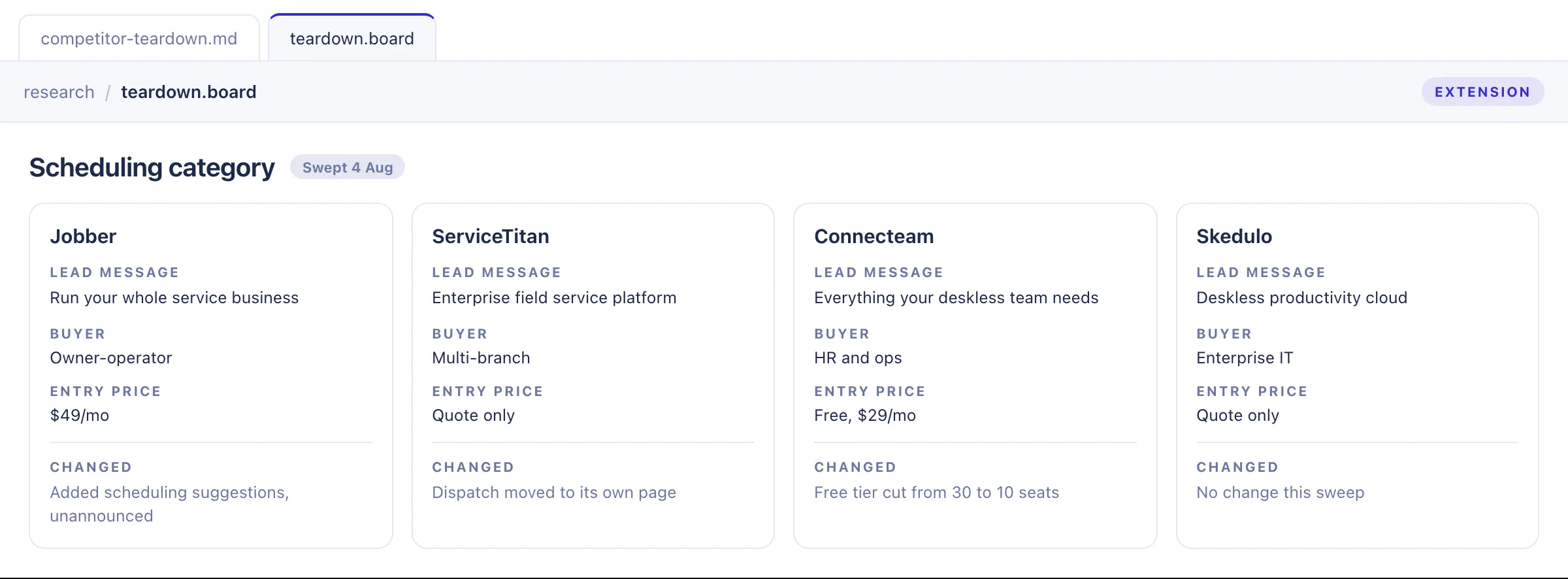Screen dimensions: 1568x579
Task: Click the Owner-operator buyer value
Action: pos(111,358)
